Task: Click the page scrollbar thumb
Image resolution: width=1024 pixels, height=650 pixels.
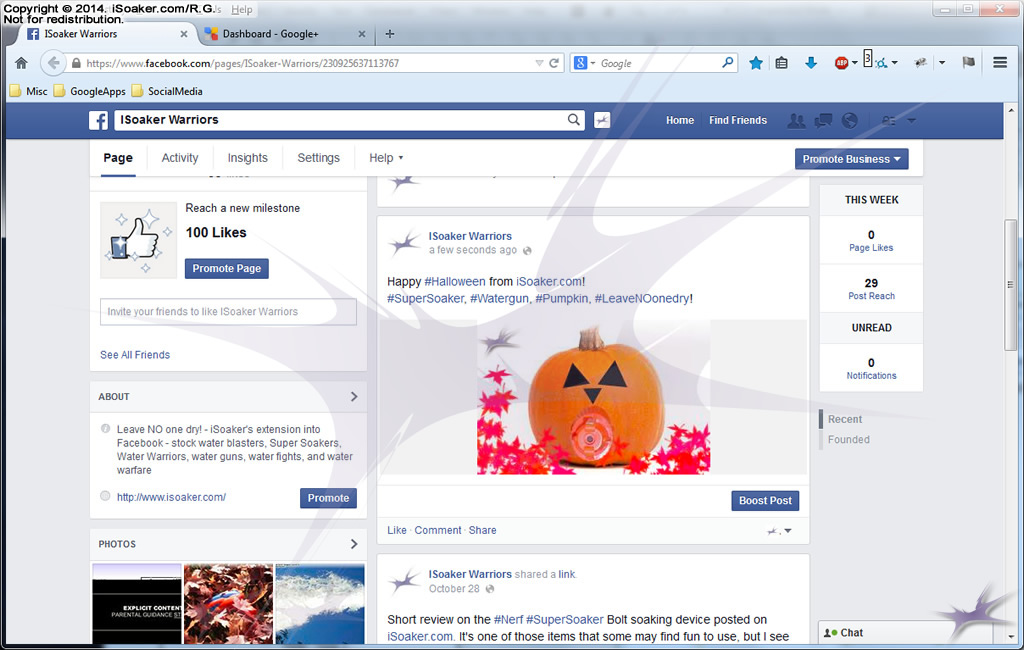Action: (x=1011, y=285)
